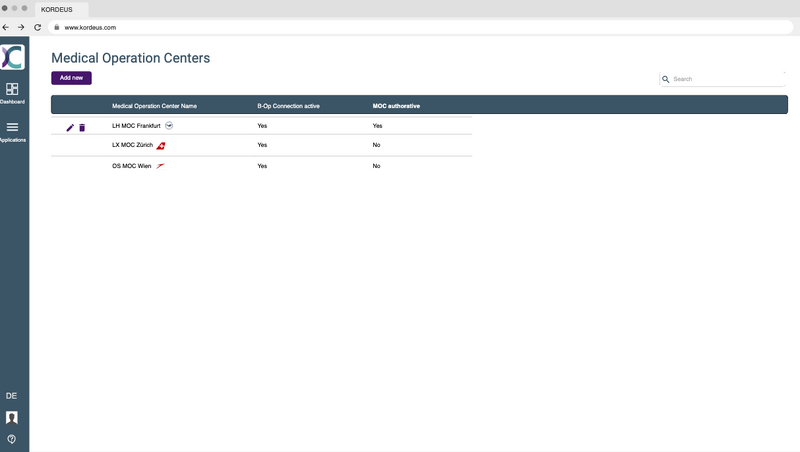Viewport: 800px width, 452px height.
Task: Click the Swiss logo beside LX MOC Zürich
Action: 161,146
